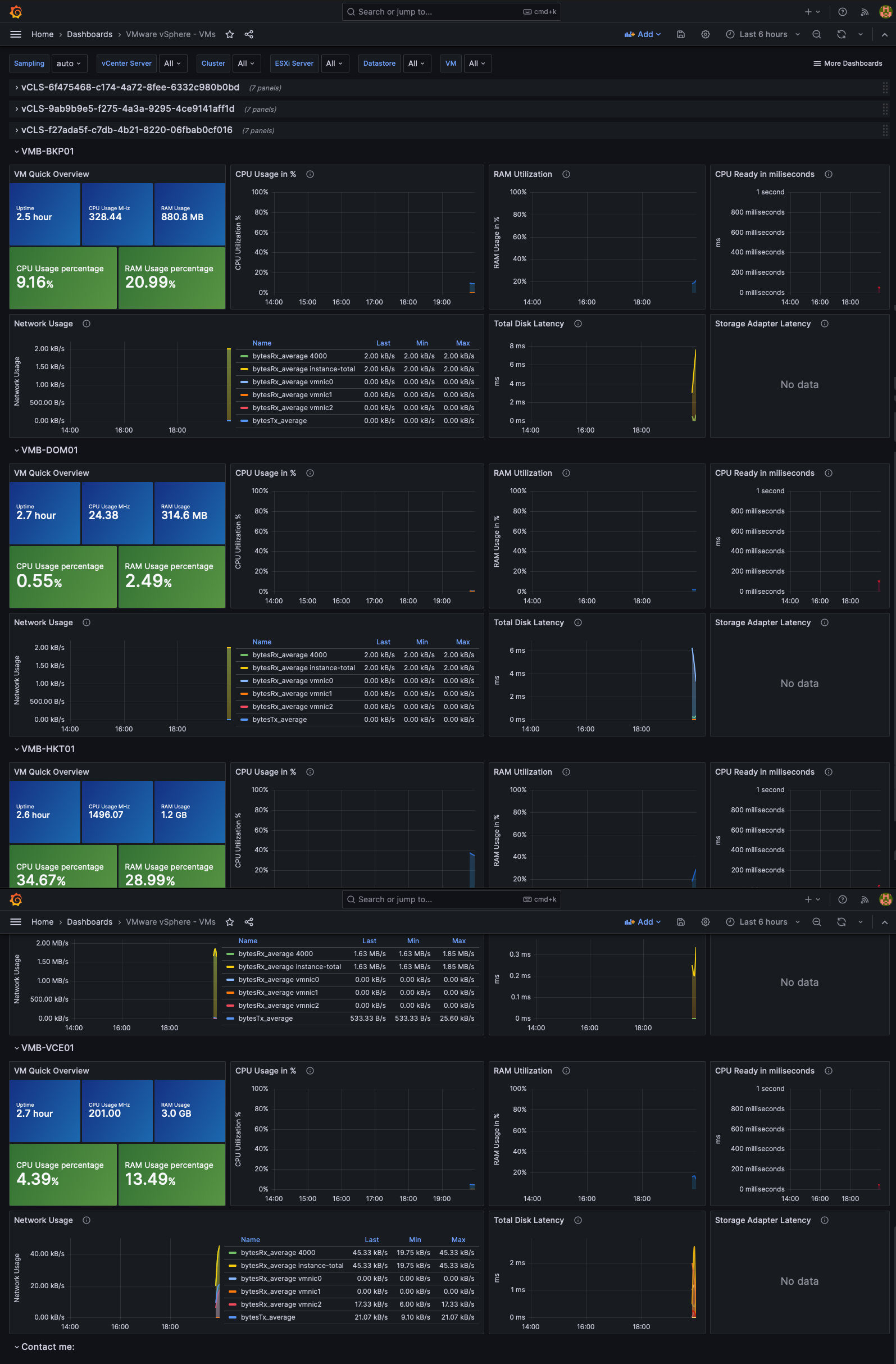Show info for VMB-VCE01 Total Disk Latency panel
896x1364 pixels.
point(578,1220)
